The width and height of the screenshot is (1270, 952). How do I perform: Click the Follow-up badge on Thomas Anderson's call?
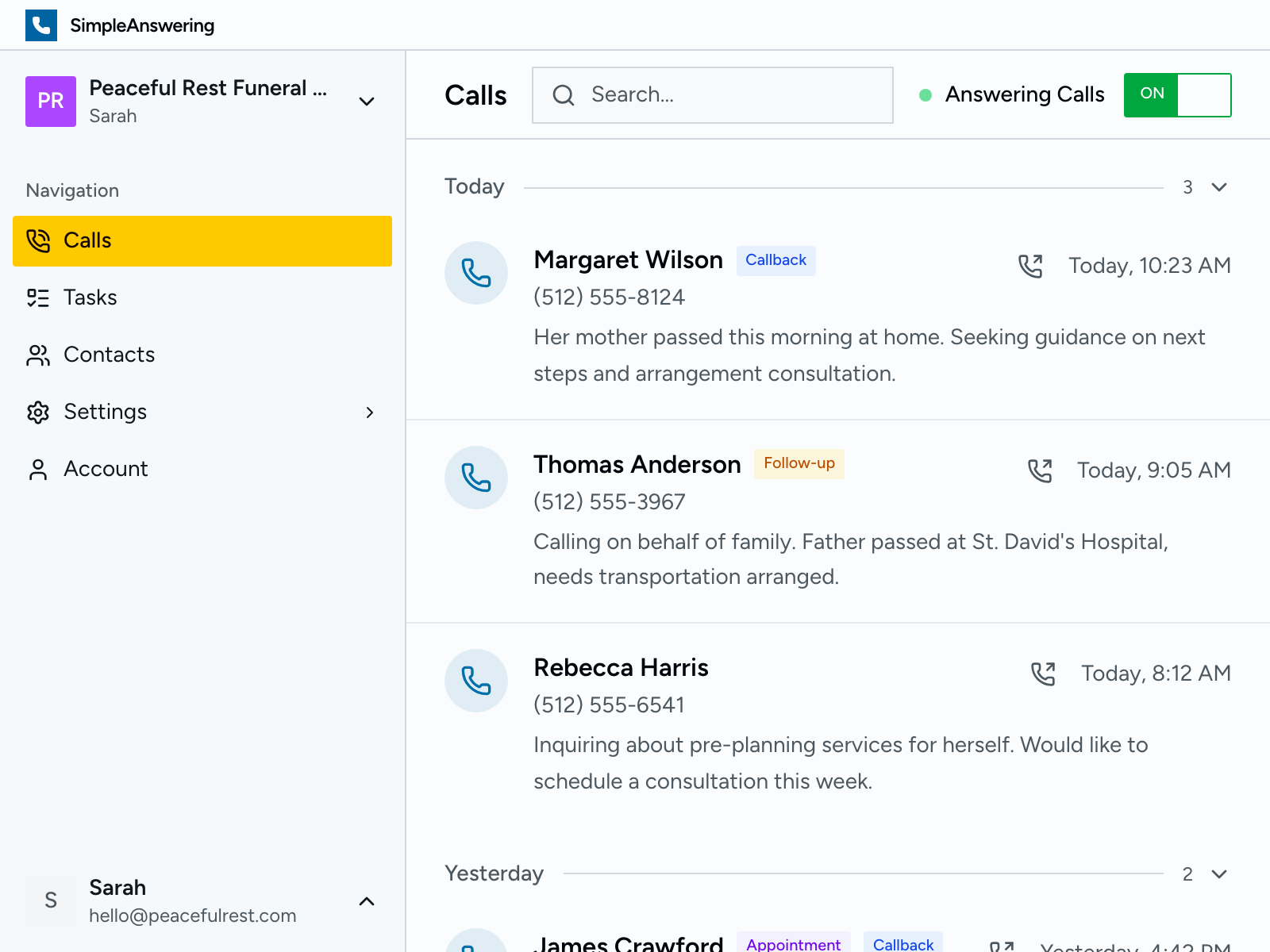pyautogui.click(x=799, y=463)
